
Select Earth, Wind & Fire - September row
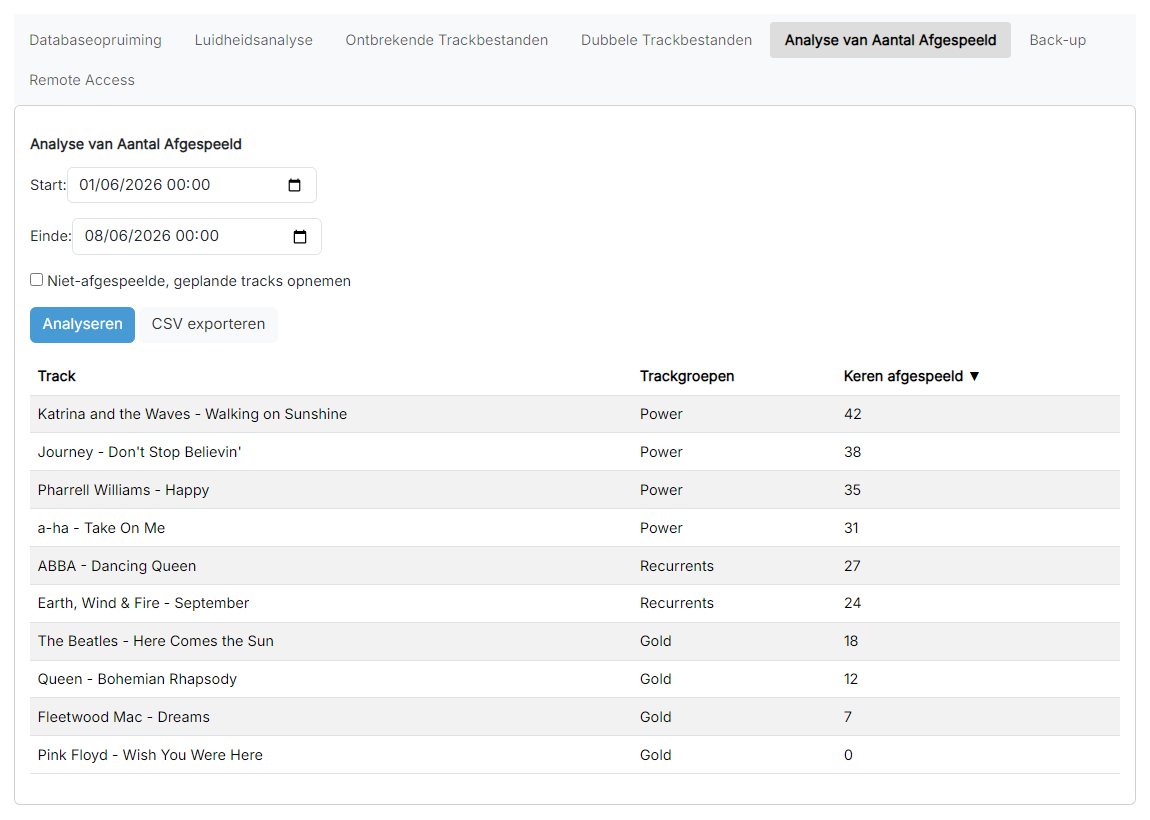click(x=575, y=603)
